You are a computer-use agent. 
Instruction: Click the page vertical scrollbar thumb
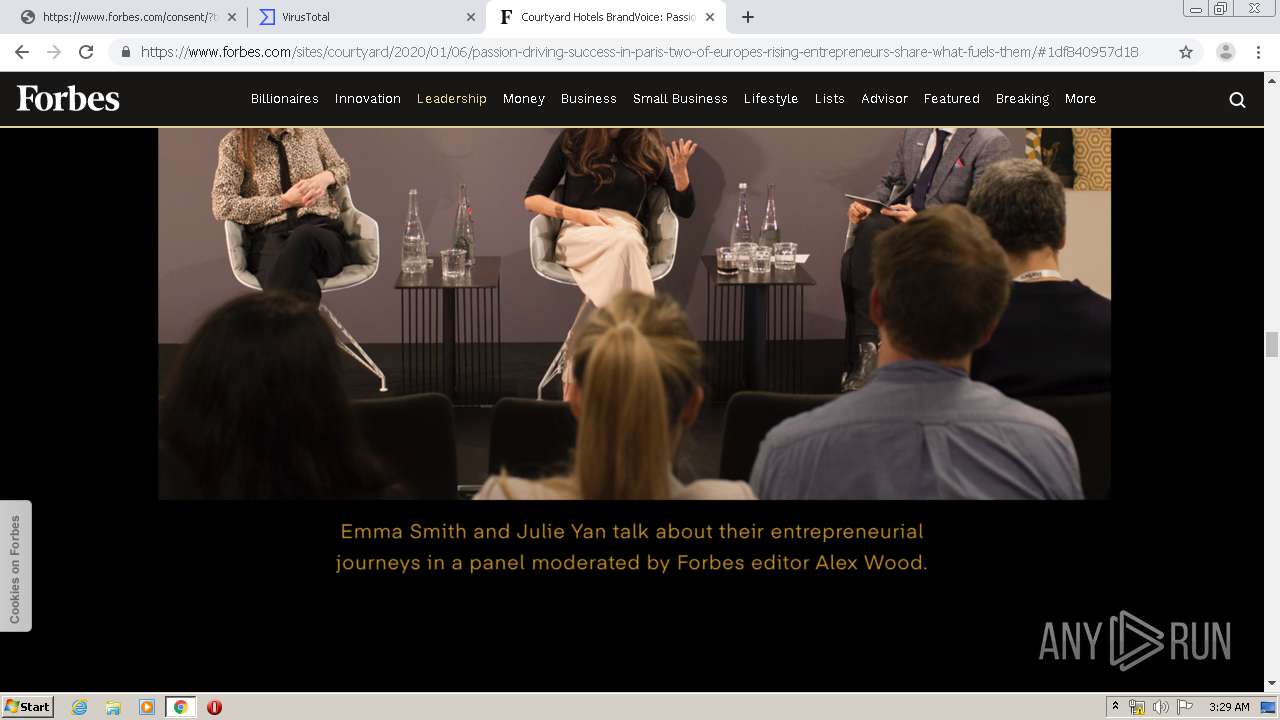point(1272,344)
